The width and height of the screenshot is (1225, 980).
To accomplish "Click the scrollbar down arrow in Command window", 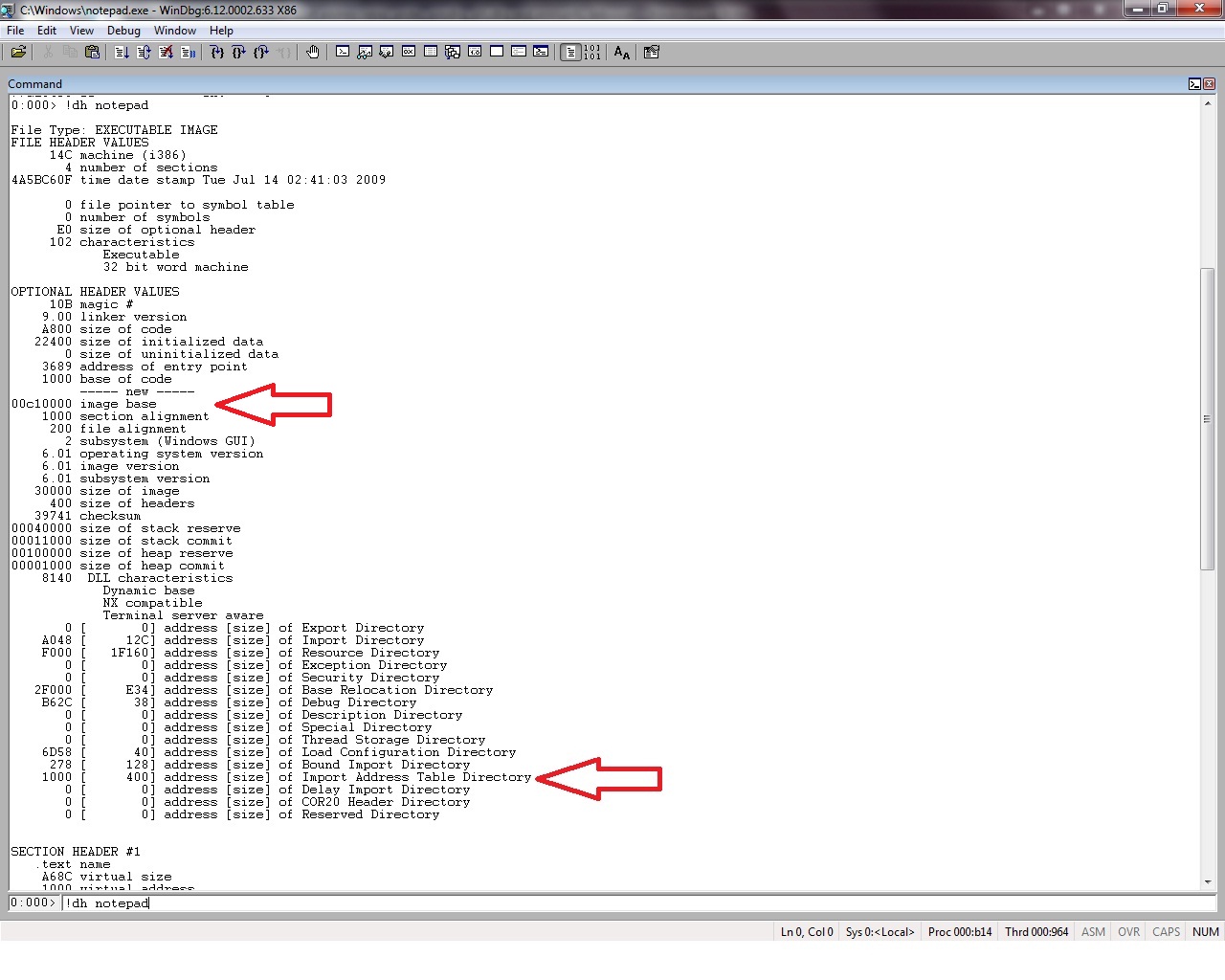I will [1207, 881].
